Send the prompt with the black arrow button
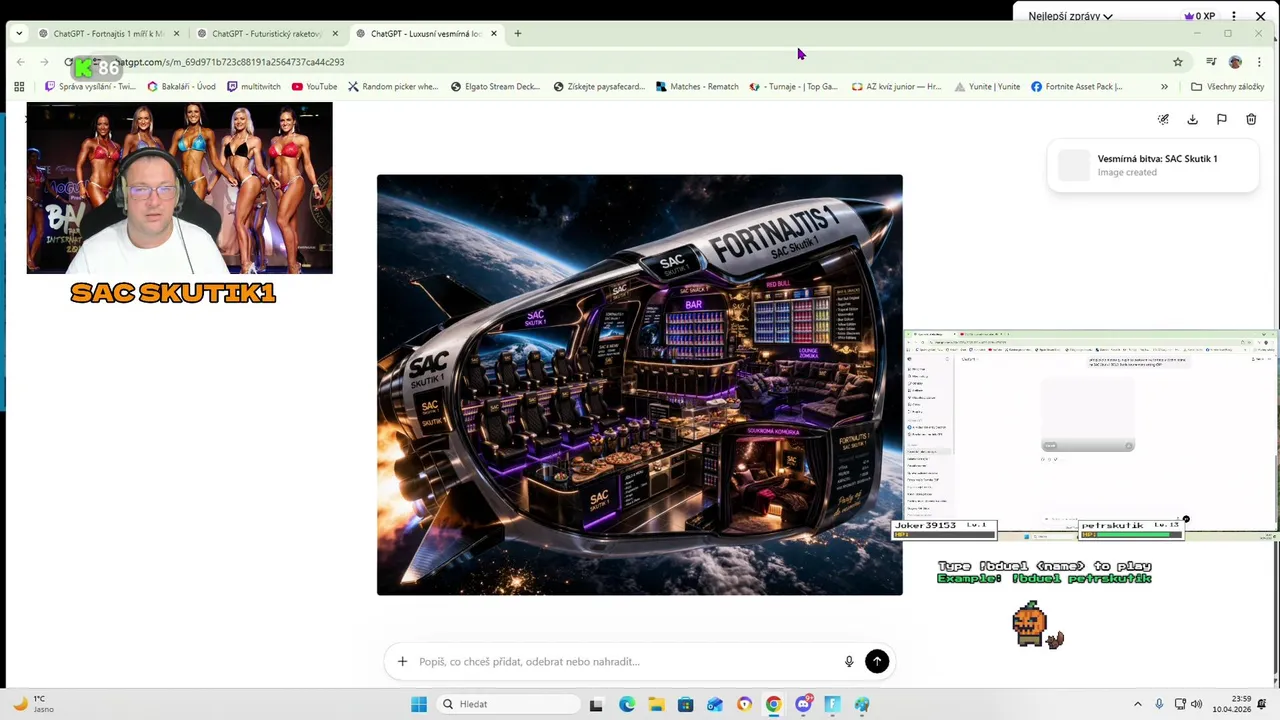 point(876,661)
